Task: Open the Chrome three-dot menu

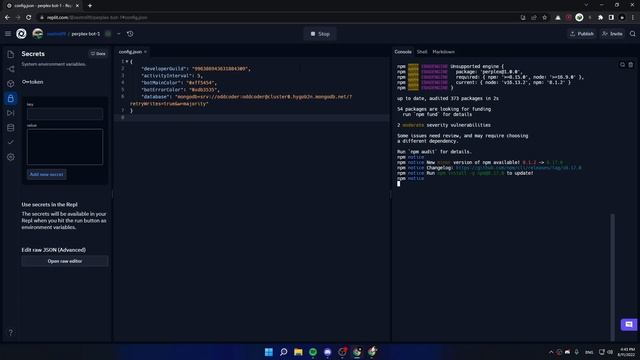Action: coord(633,18)
